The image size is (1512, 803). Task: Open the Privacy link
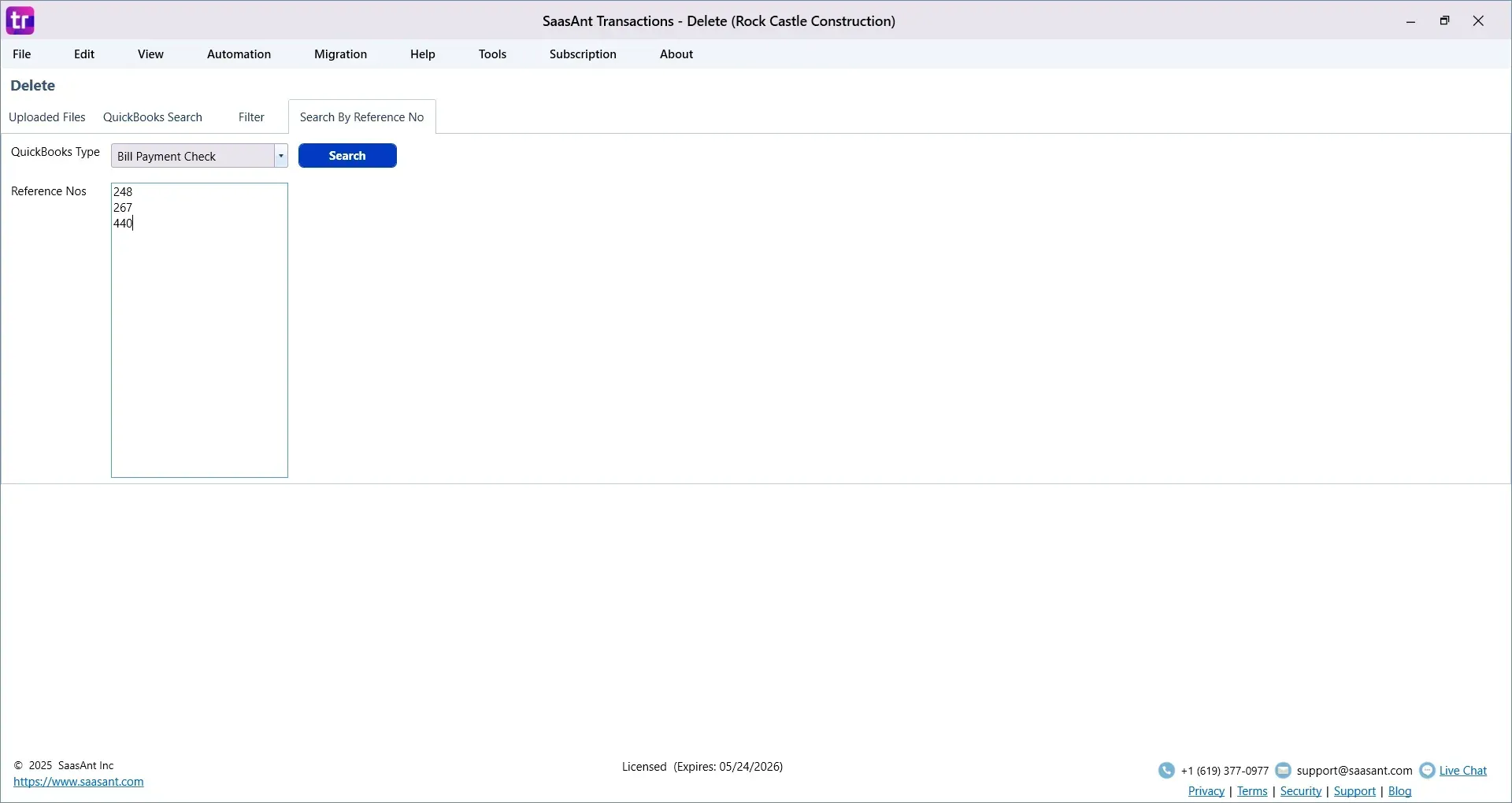[1207, 792]
